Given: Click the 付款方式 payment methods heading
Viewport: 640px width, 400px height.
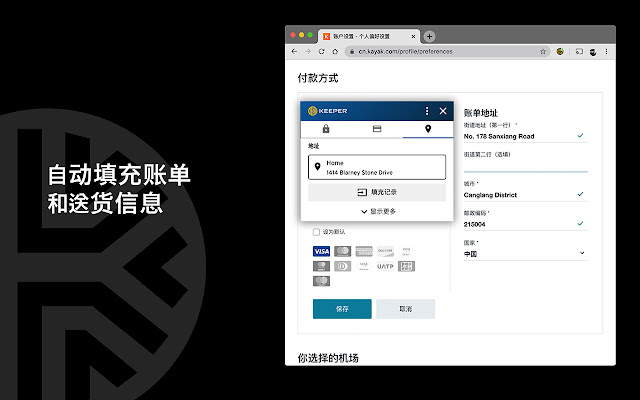Looking at the screenshot, I should click(x=318, y=78).
